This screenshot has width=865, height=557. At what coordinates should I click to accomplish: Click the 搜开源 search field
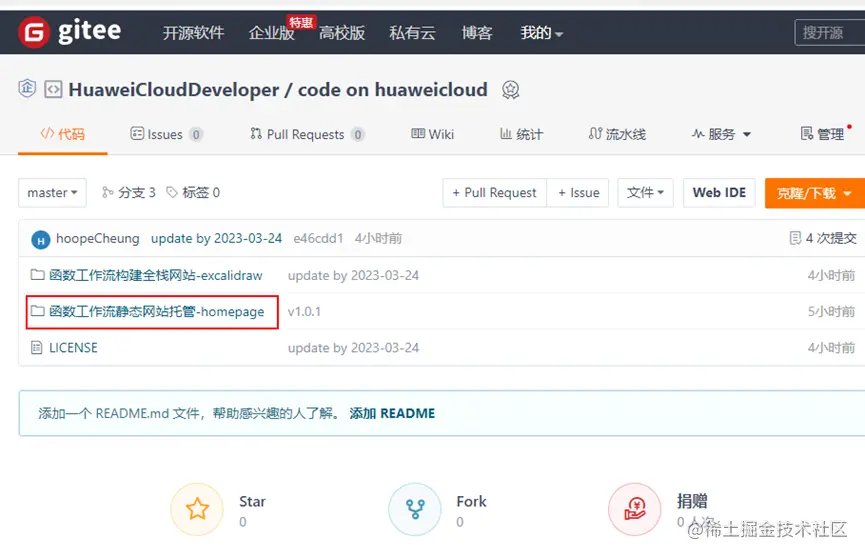830,33
